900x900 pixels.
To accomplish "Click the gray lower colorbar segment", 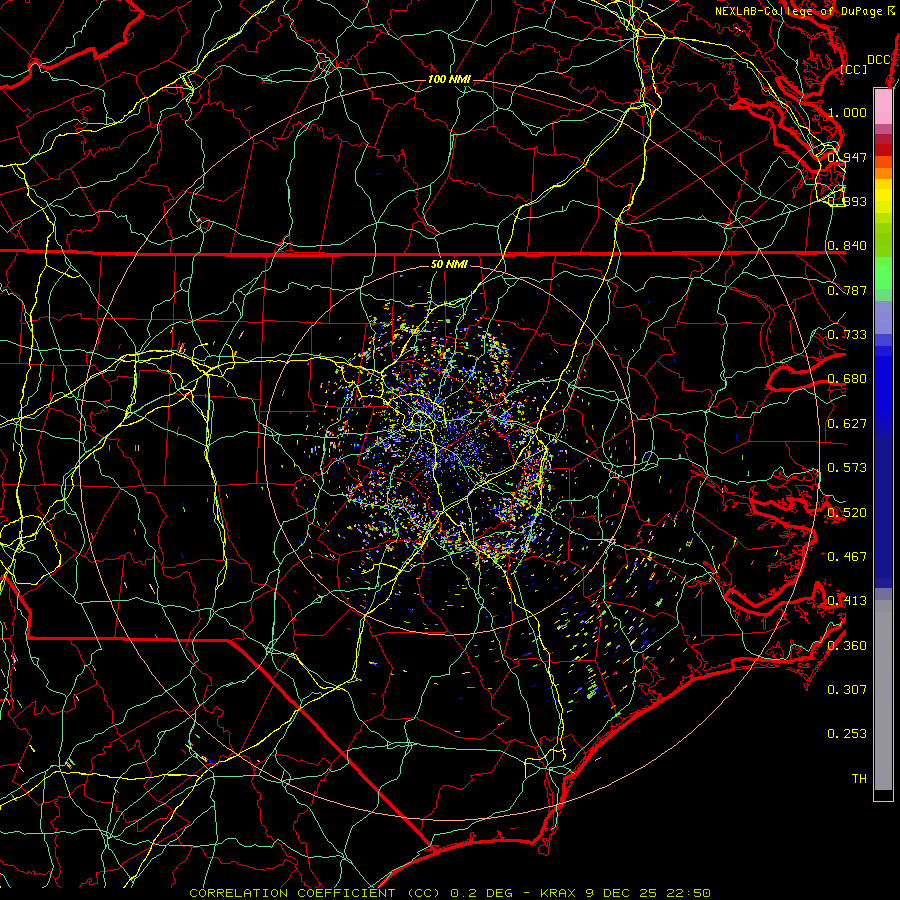I will coord(883,695).
